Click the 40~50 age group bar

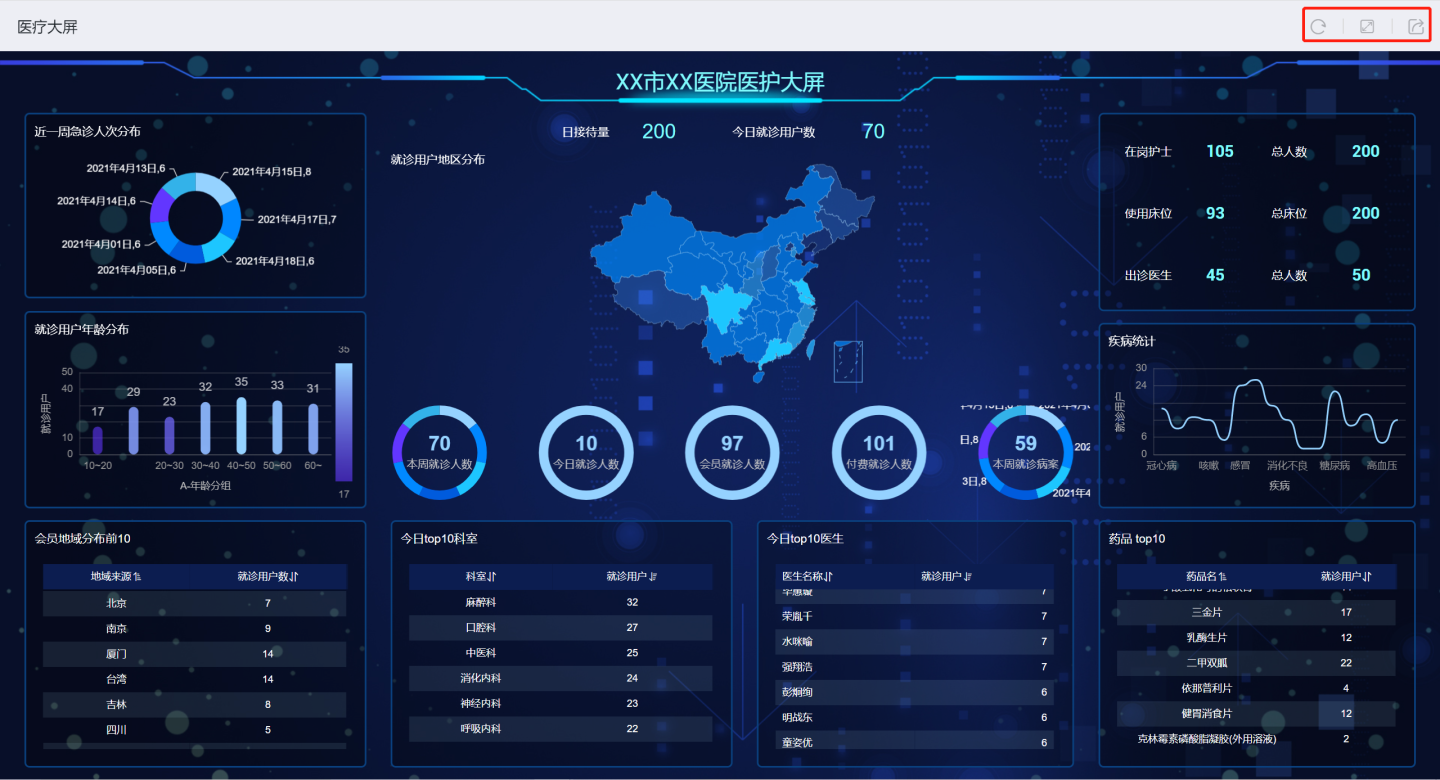tap(241, 426)
